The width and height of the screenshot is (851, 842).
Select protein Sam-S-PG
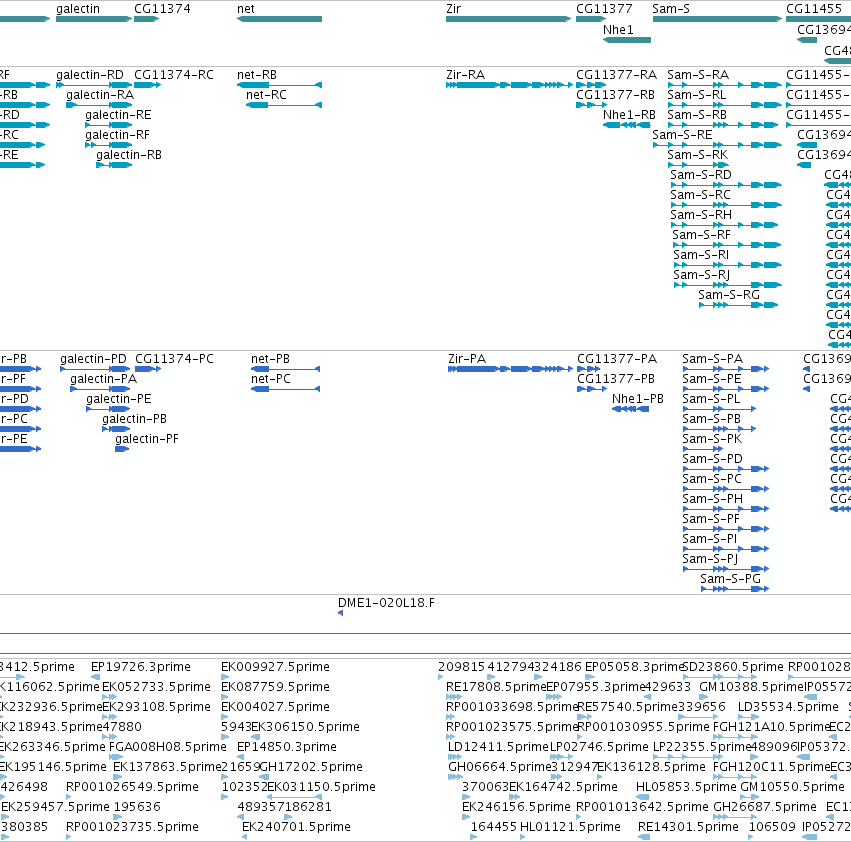(735, 589)
